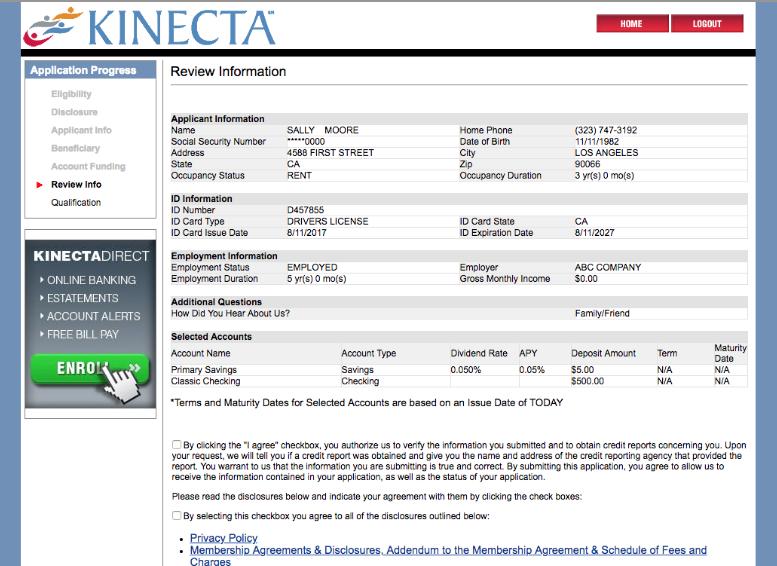Click the KINECTADIRECT banner heading
Image resolution: width=777 pixels, height=566 pixels.
(91, 256)
